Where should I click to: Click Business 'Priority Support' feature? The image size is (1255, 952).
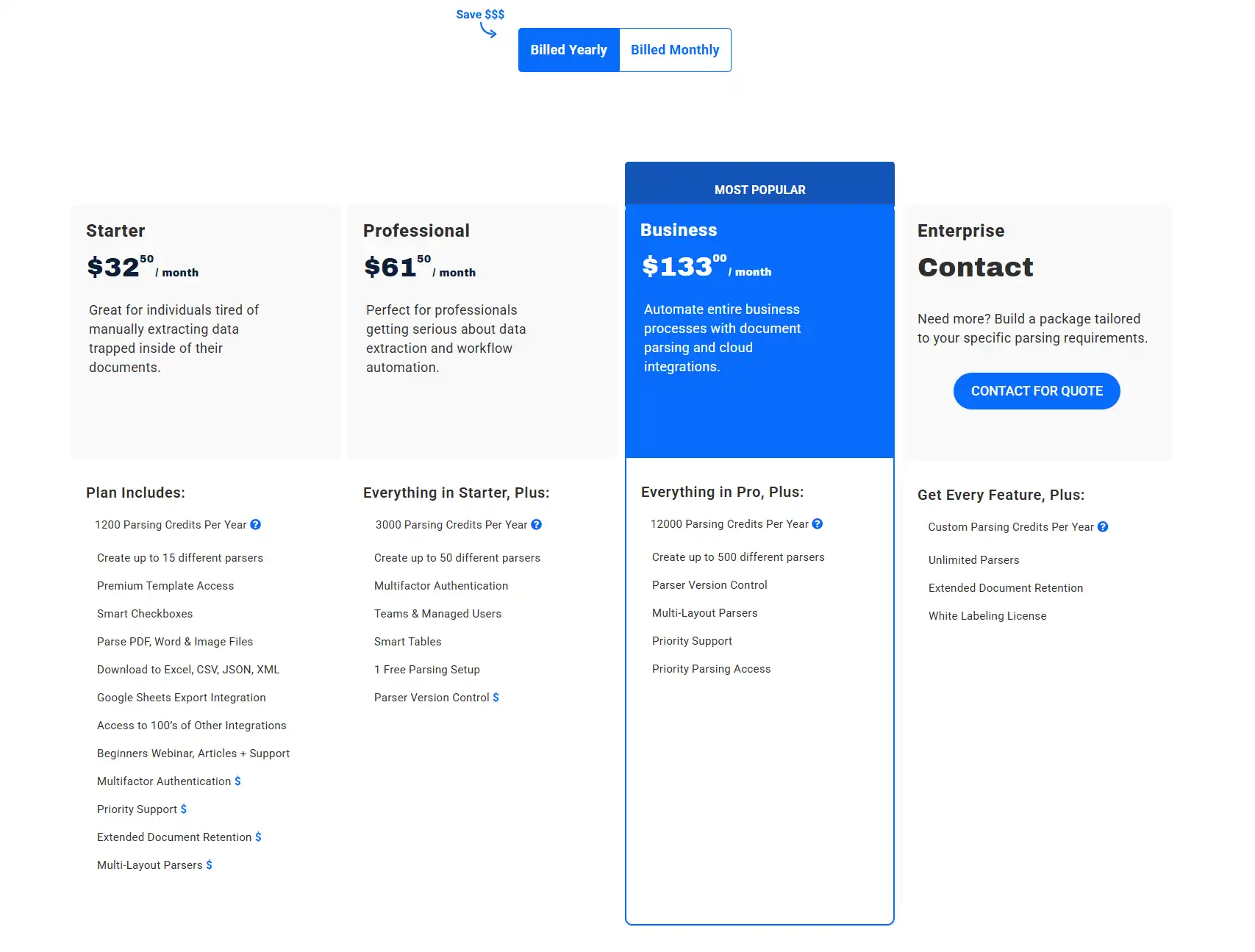(x=692, y=641)
